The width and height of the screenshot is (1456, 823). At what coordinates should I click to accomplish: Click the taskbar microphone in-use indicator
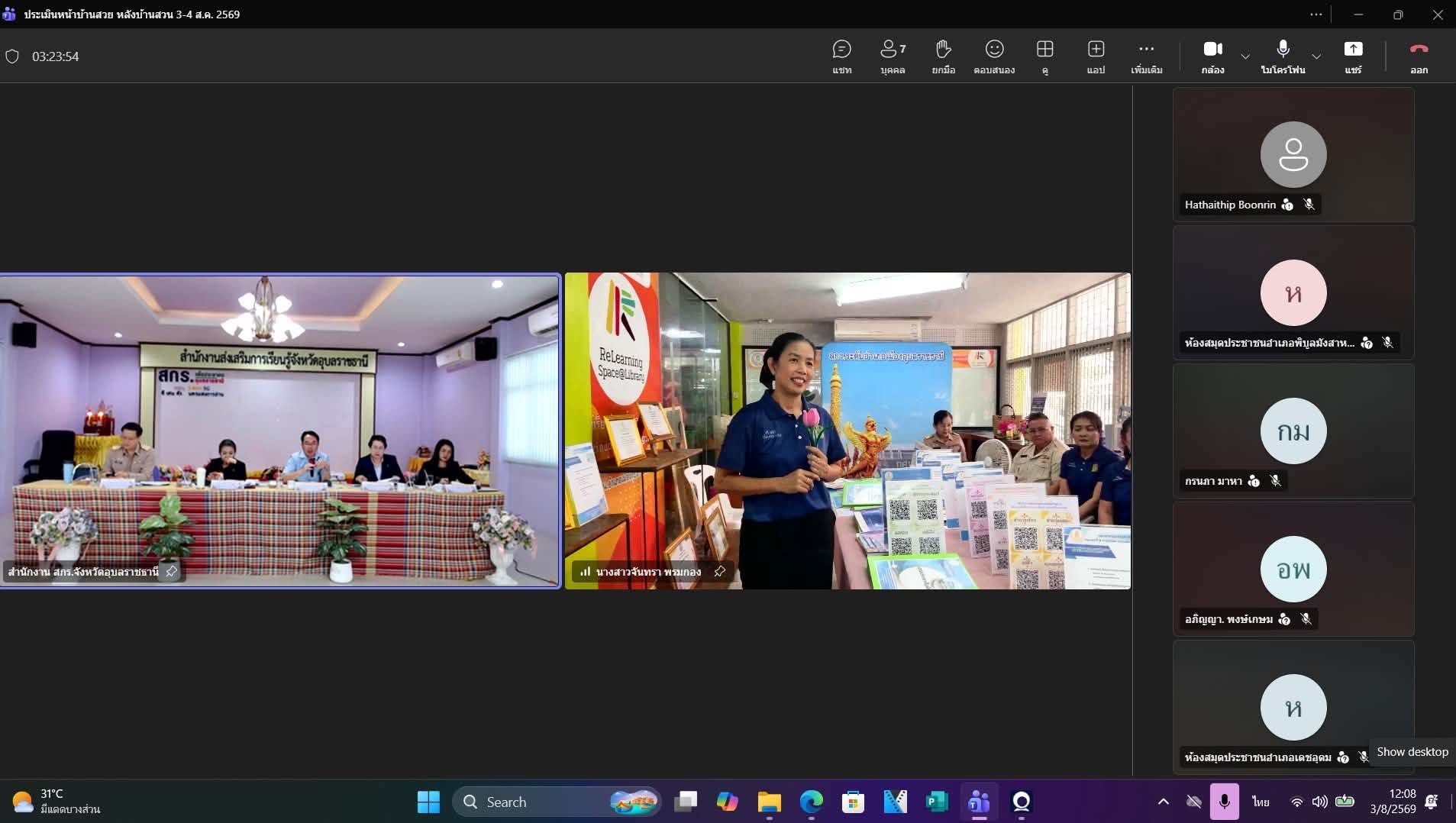1224,802
